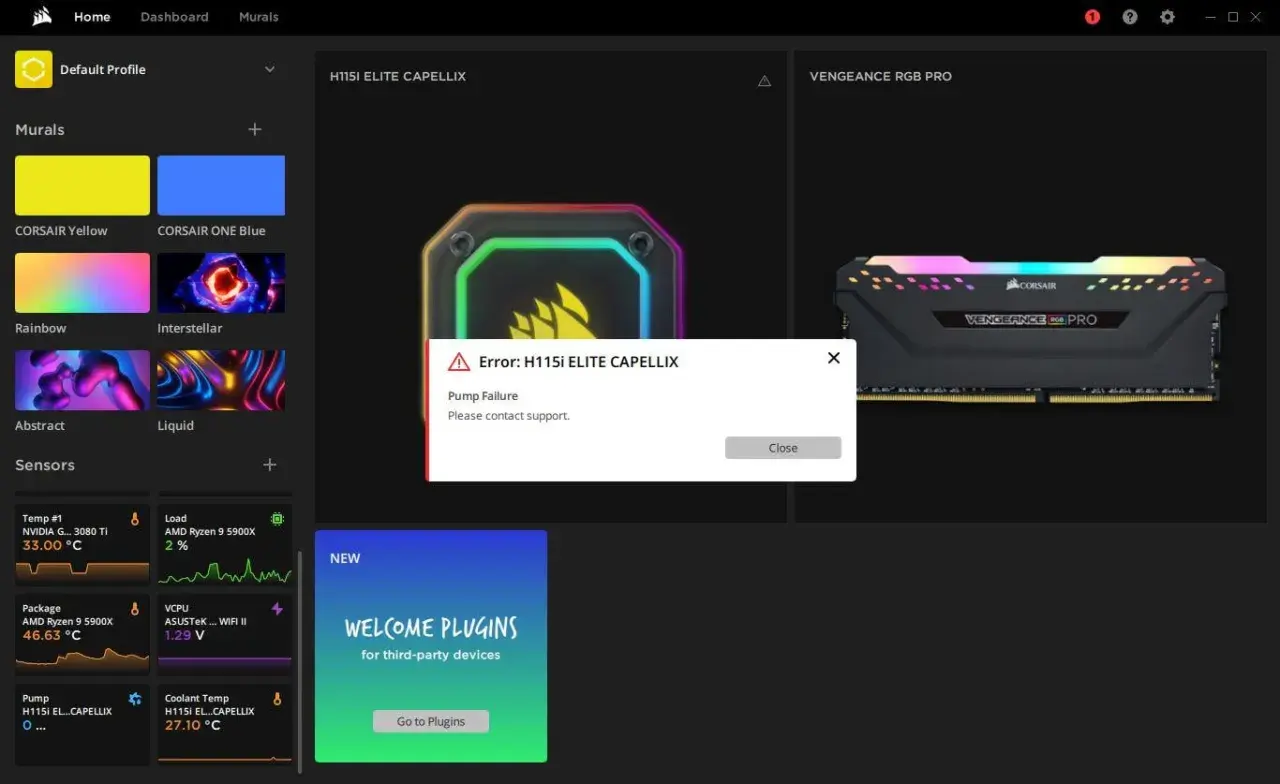Click the Go to Plugins button
This screenshot has height=784, width=1280.
tap(431, 721)
